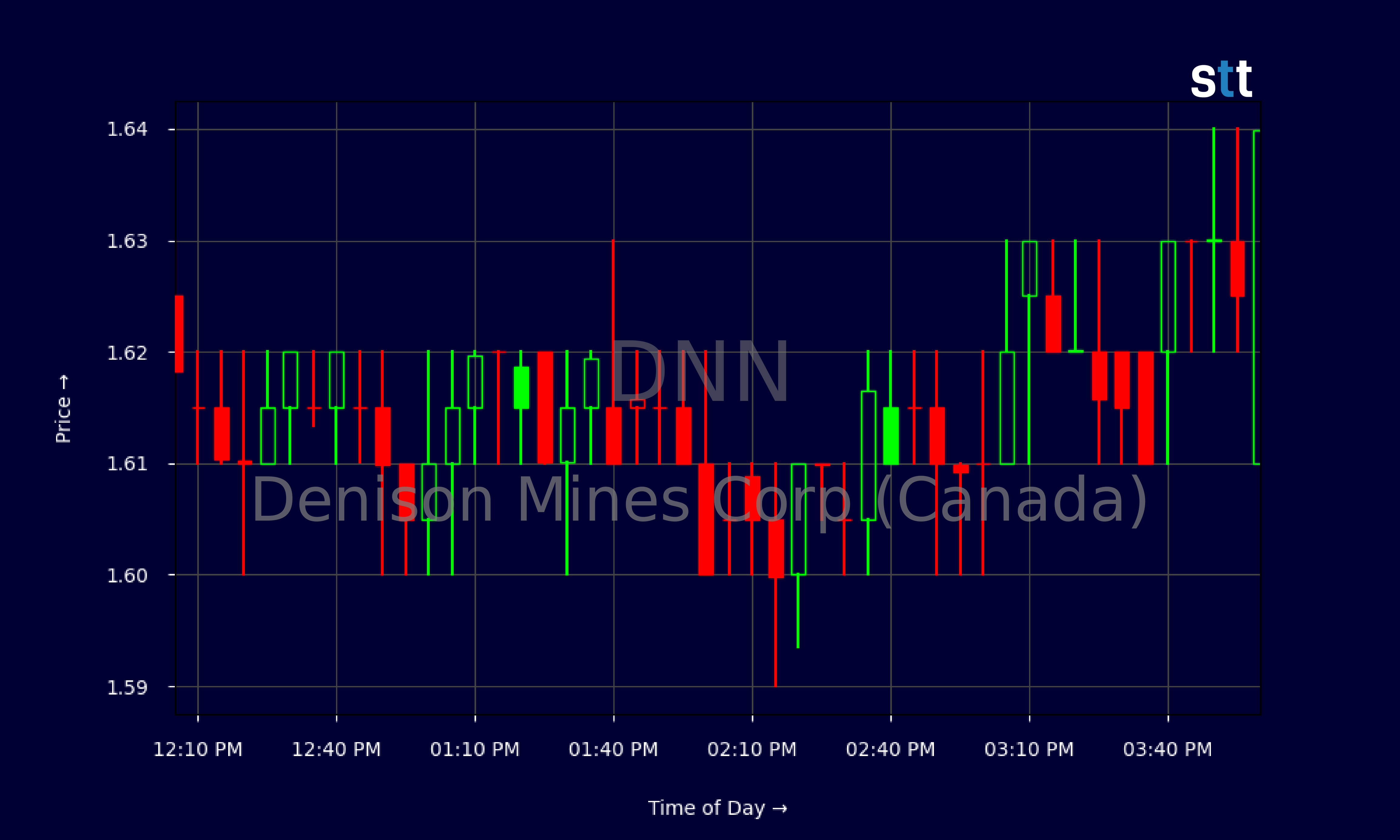
Task: Select the 1.59 price axis label
Action: (x=127, y=687)
